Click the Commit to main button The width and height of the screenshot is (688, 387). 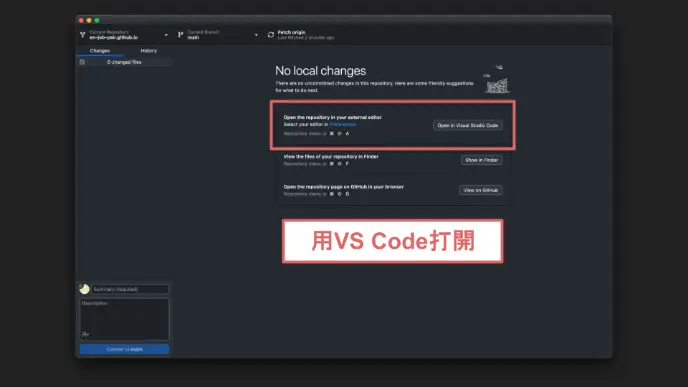pos(124,349)
